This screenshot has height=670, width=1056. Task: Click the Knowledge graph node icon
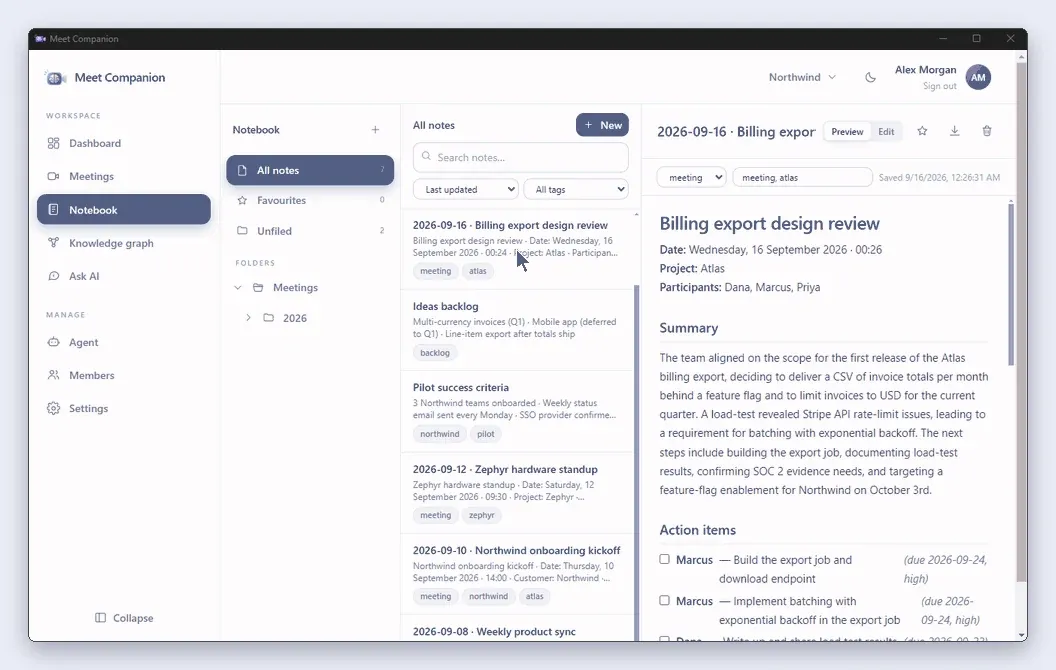tap(54, 243)
